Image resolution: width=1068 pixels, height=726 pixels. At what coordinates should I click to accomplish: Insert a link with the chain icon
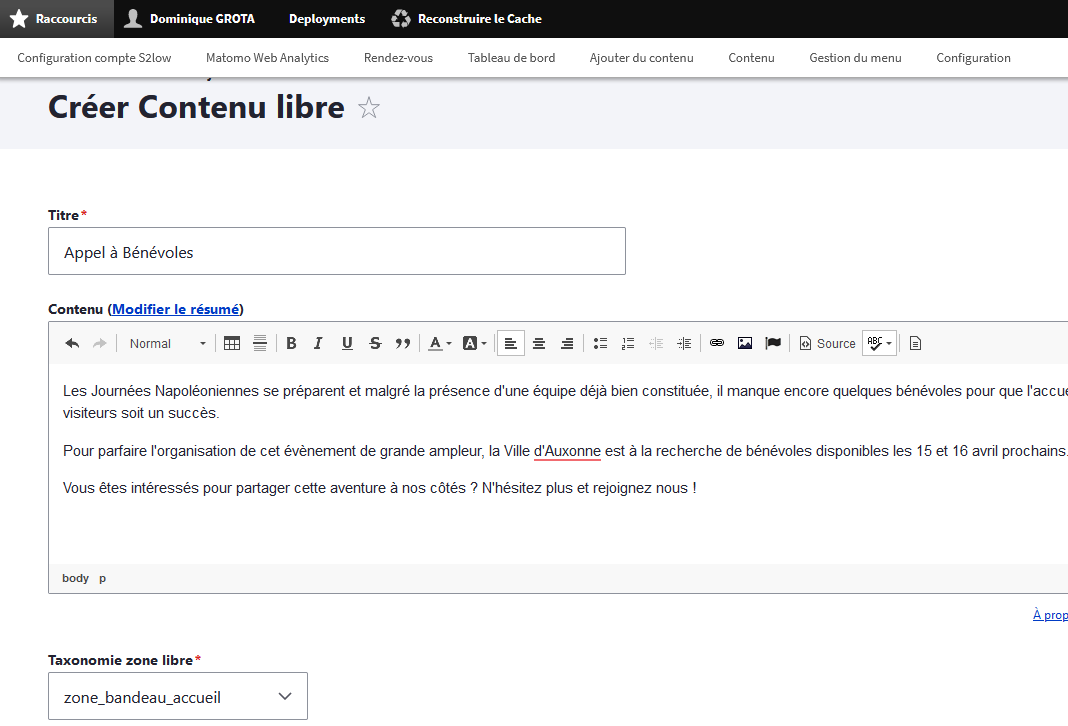pos(717,343)
